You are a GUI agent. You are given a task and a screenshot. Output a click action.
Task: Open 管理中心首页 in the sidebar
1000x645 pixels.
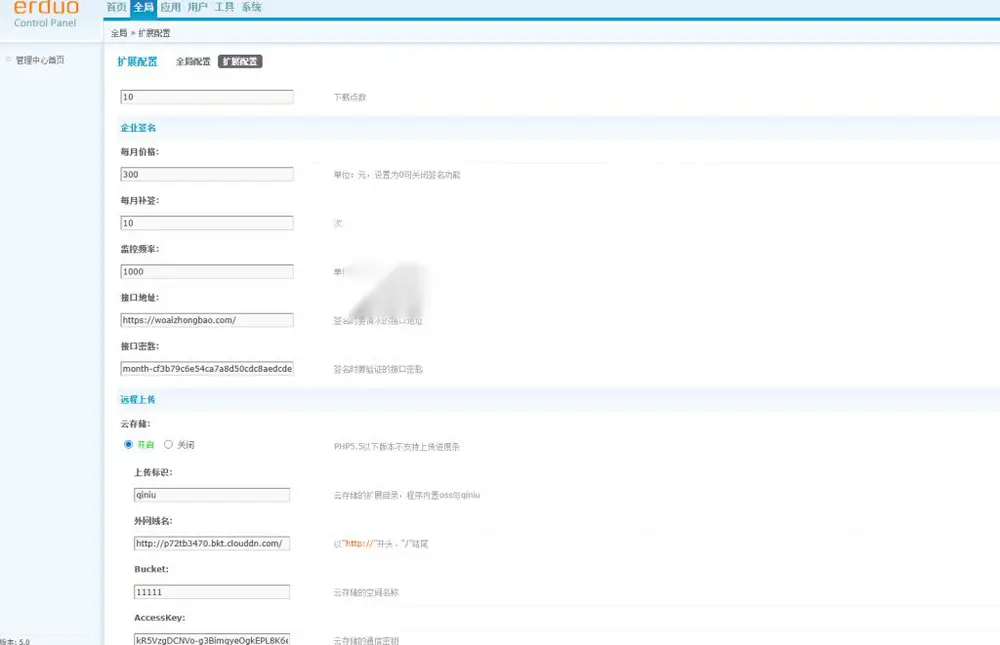[x=40, y=60]
